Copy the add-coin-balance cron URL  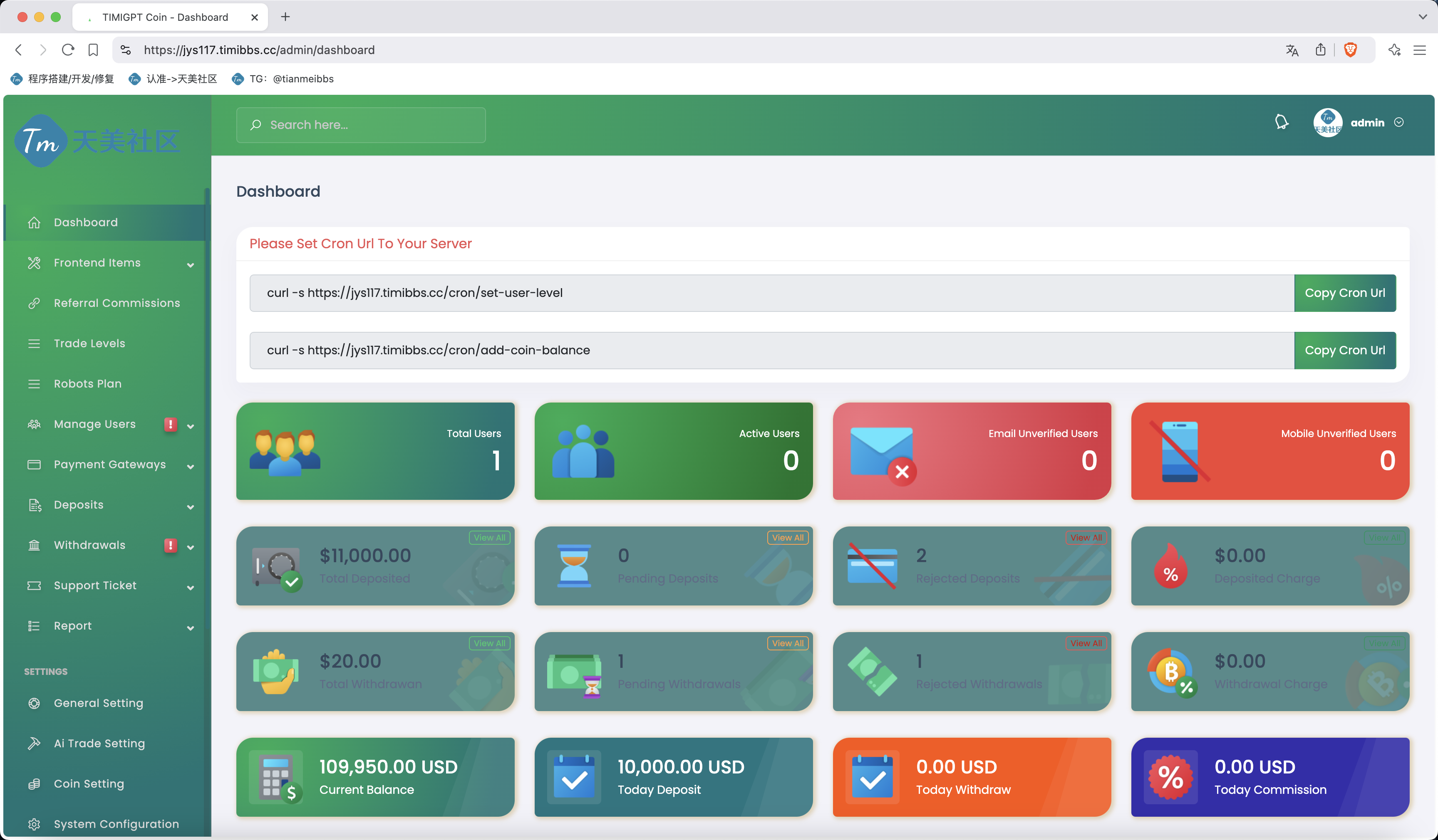(1344, 350)
